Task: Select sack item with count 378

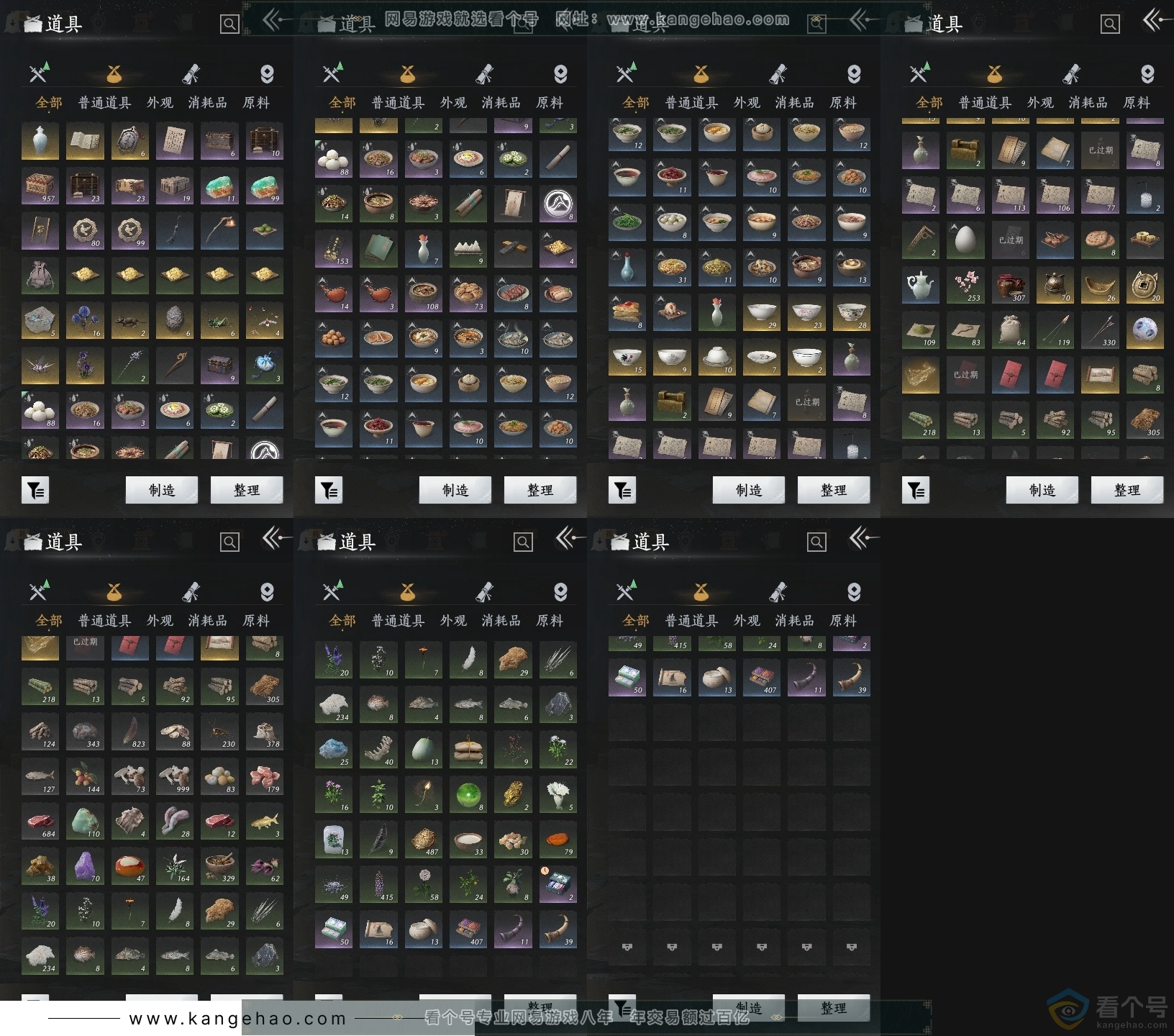Action: point(265,732)
